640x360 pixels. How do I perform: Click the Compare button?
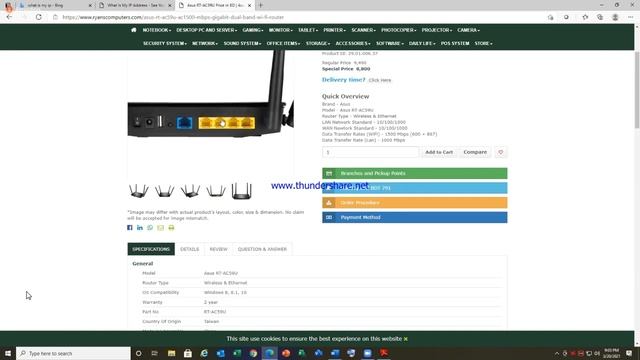coord(475,152)
